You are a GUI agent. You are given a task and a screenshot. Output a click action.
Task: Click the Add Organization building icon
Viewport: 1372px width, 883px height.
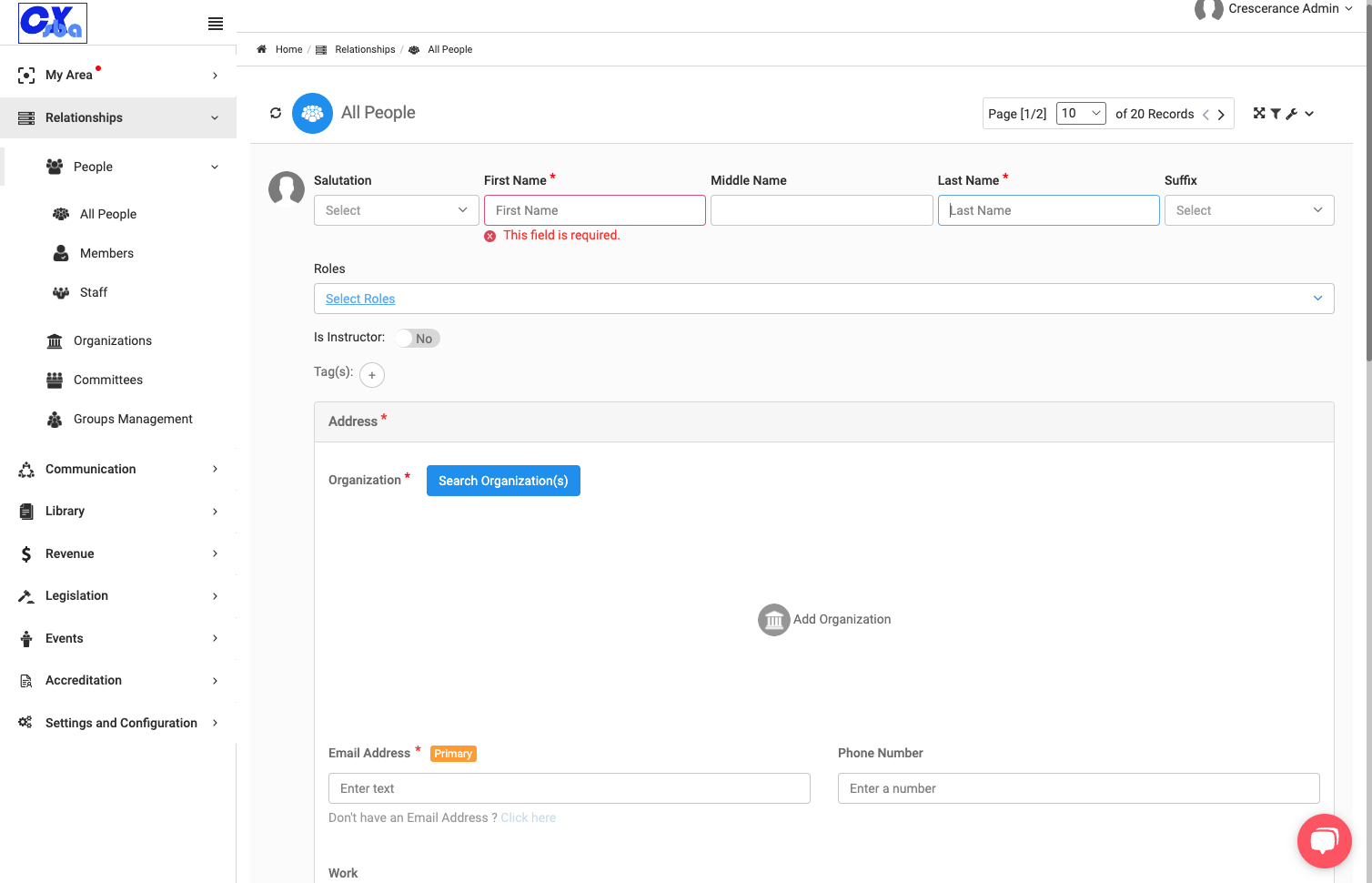pos(774,620)
